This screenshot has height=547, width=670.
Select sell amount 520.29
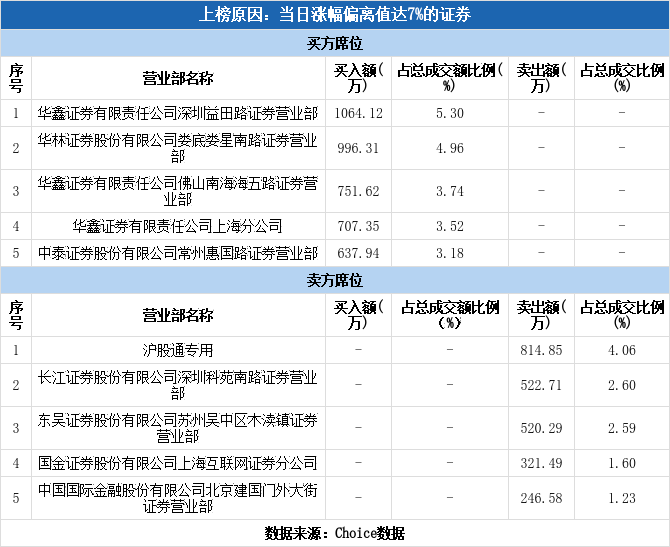[x=541, y=428]
